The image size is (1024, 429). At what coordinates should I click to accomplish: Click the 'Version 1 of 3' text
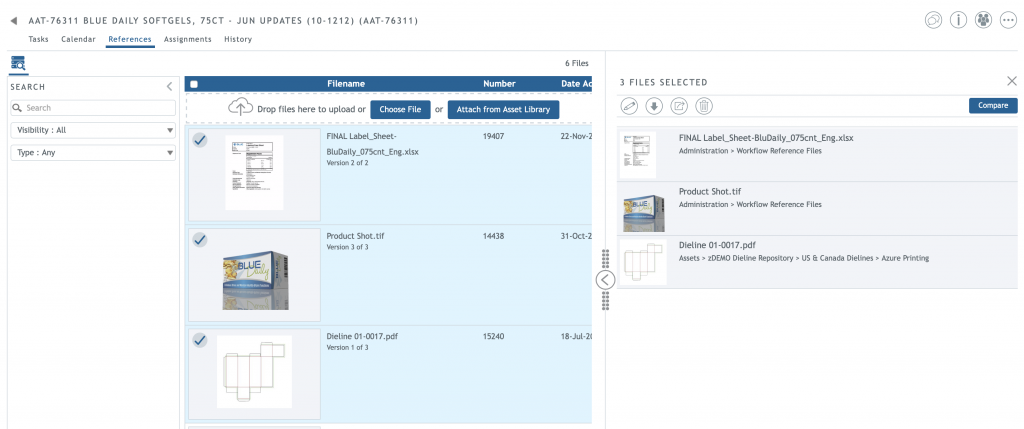347,347
